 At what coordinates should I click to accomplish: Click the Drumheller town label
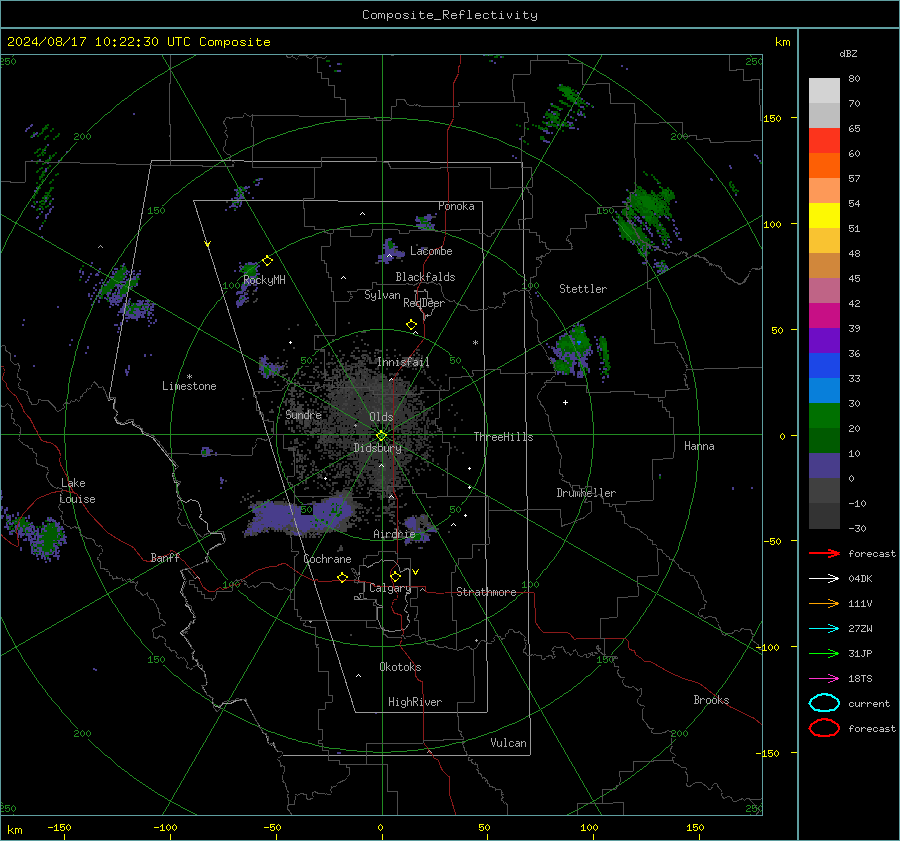pos(586,493)
